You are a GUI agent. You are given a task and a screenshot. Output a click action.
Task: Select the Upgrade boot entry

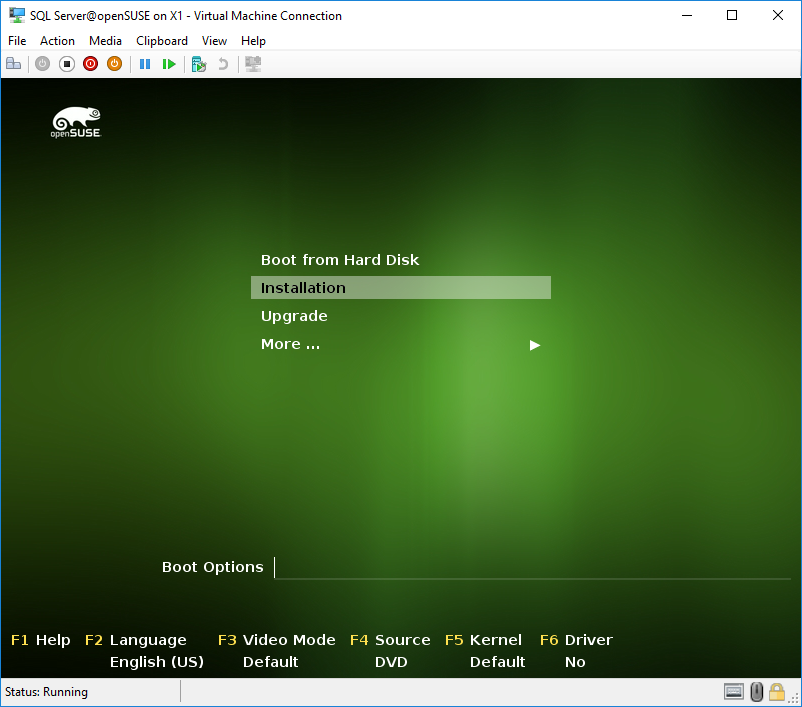(x=294, y=316)
